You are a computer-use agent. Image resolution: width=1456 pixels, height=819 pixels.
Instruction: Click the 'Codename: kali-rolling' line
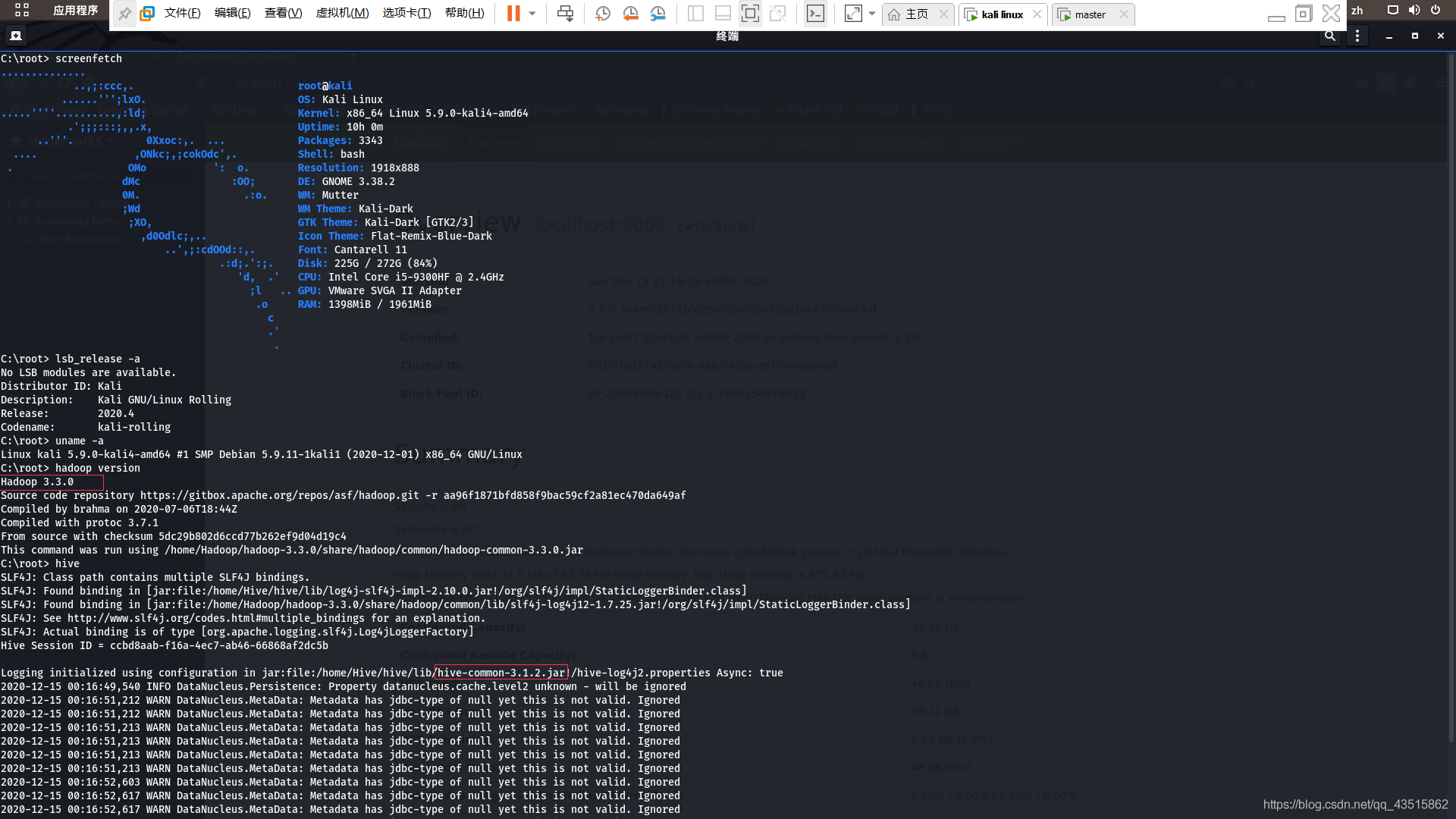point(86,428)
